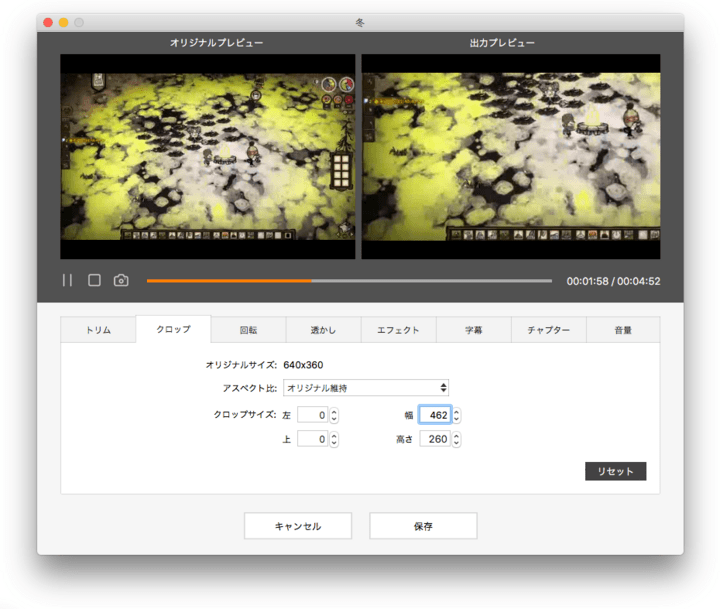
Task: Click the 幅 width stepper arrows
Action: [457, 415]
